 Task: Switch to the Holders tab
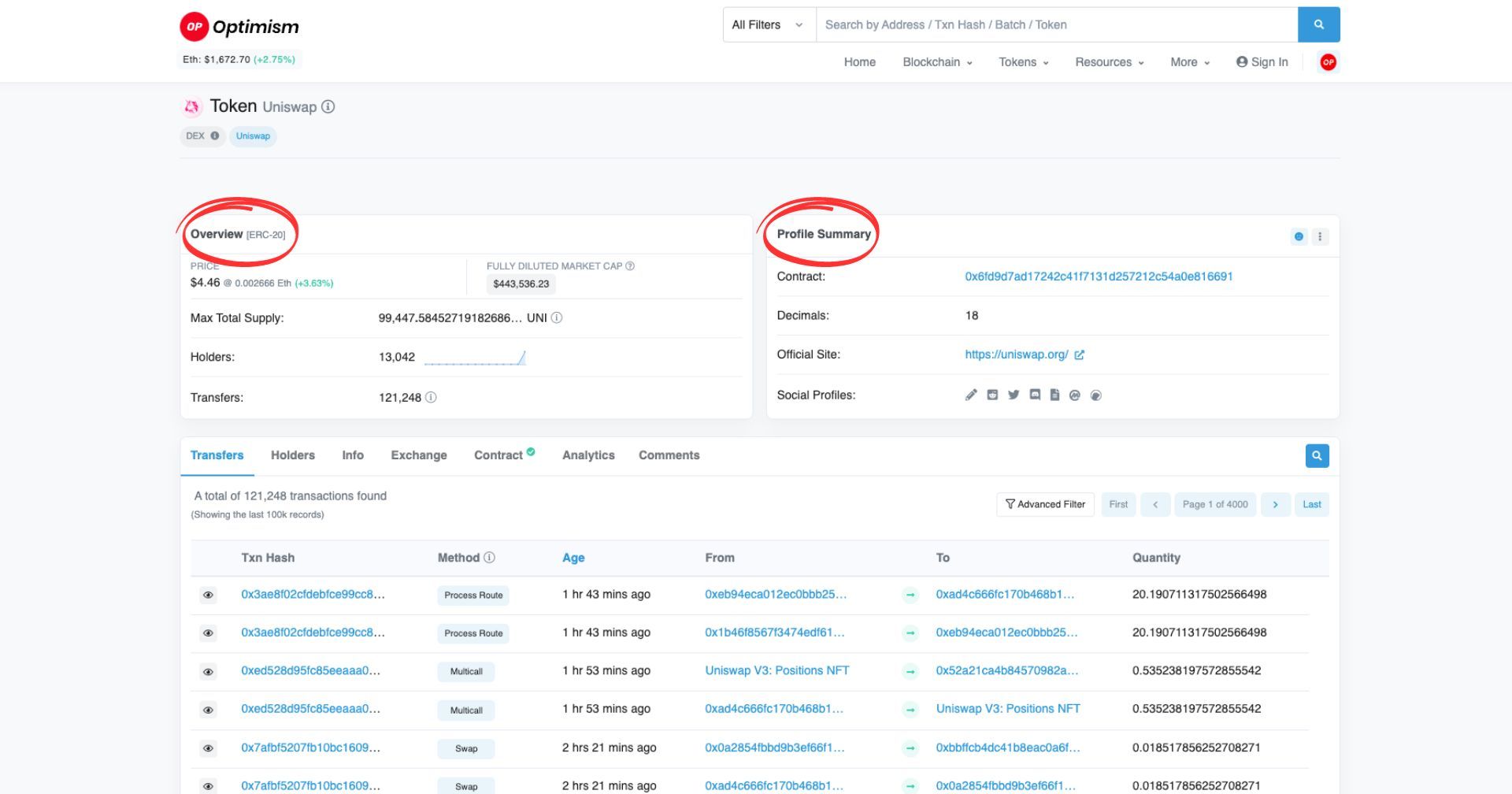tap(293, 455)
